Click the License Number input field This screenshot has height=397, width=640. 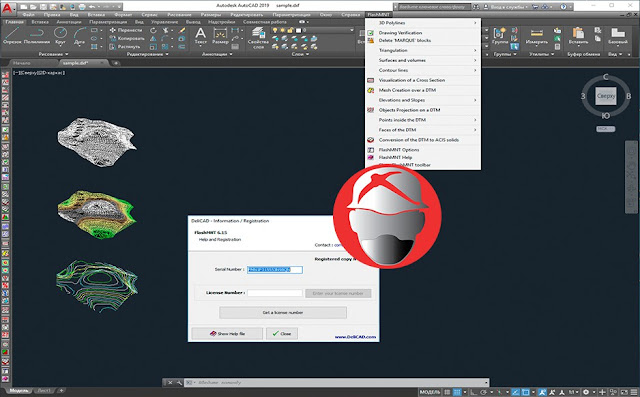coord(275,293)
